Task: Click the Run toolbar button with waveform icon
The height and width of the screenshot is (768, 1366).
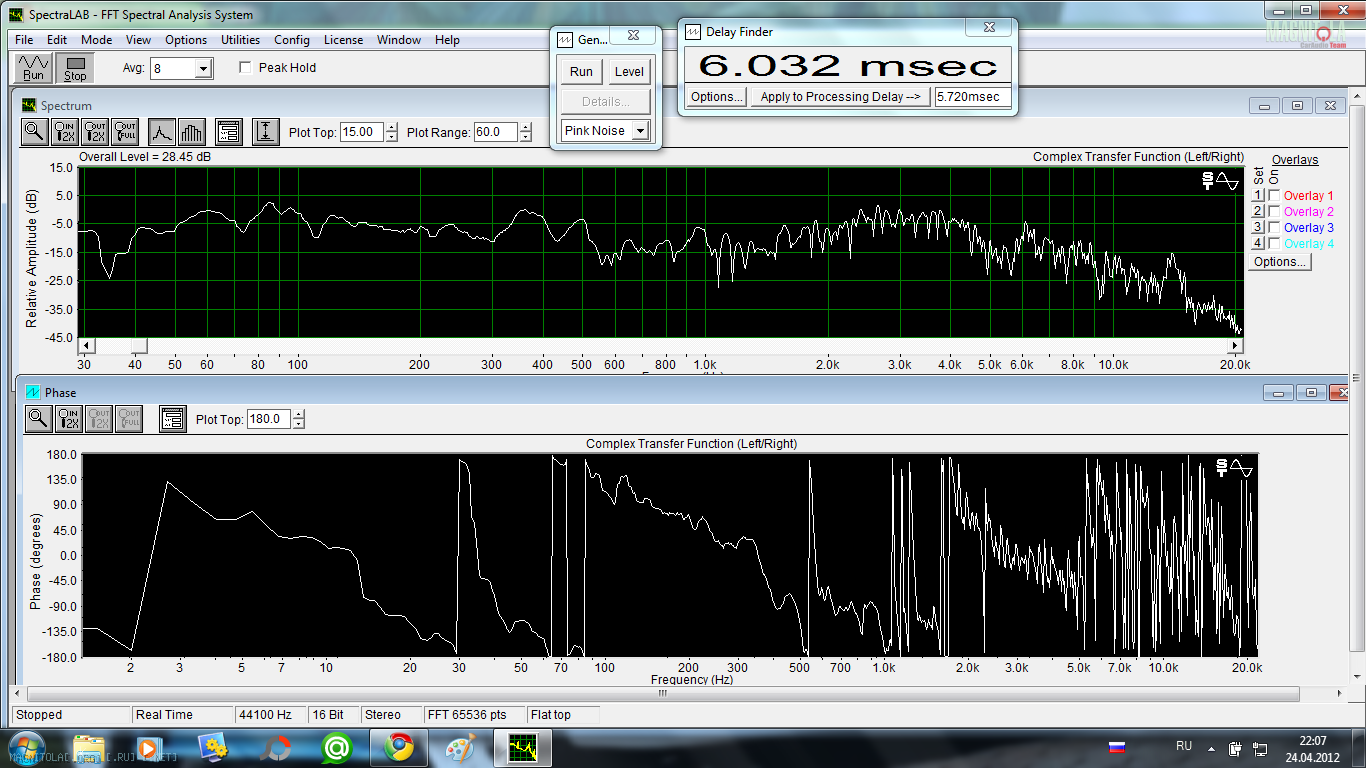Action: point(33,68)
